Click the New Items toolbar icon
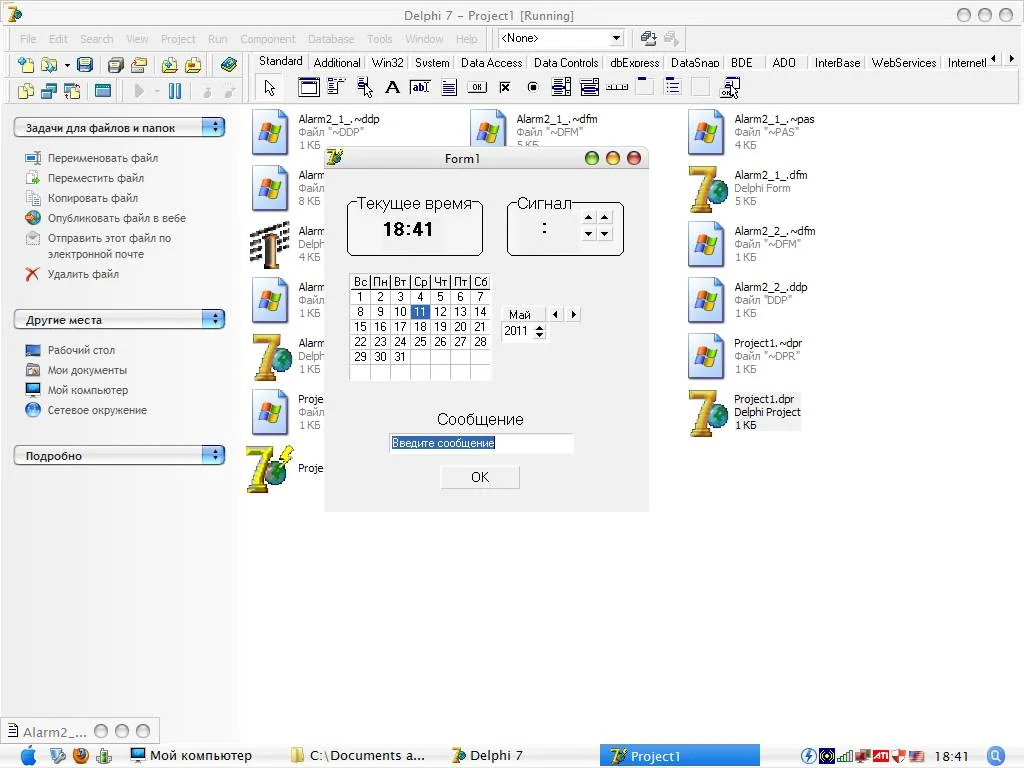1024x768 pixels. 26,65
